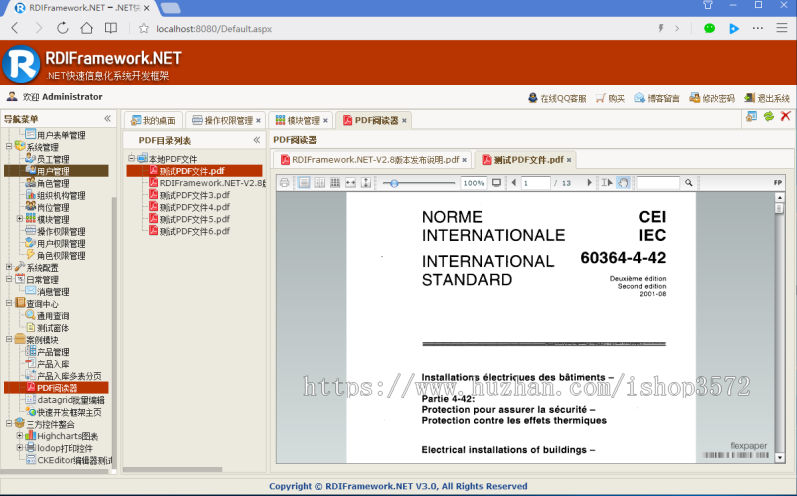797x496 pixels.
Task: Select the hand pan tool
Action: 623,182
